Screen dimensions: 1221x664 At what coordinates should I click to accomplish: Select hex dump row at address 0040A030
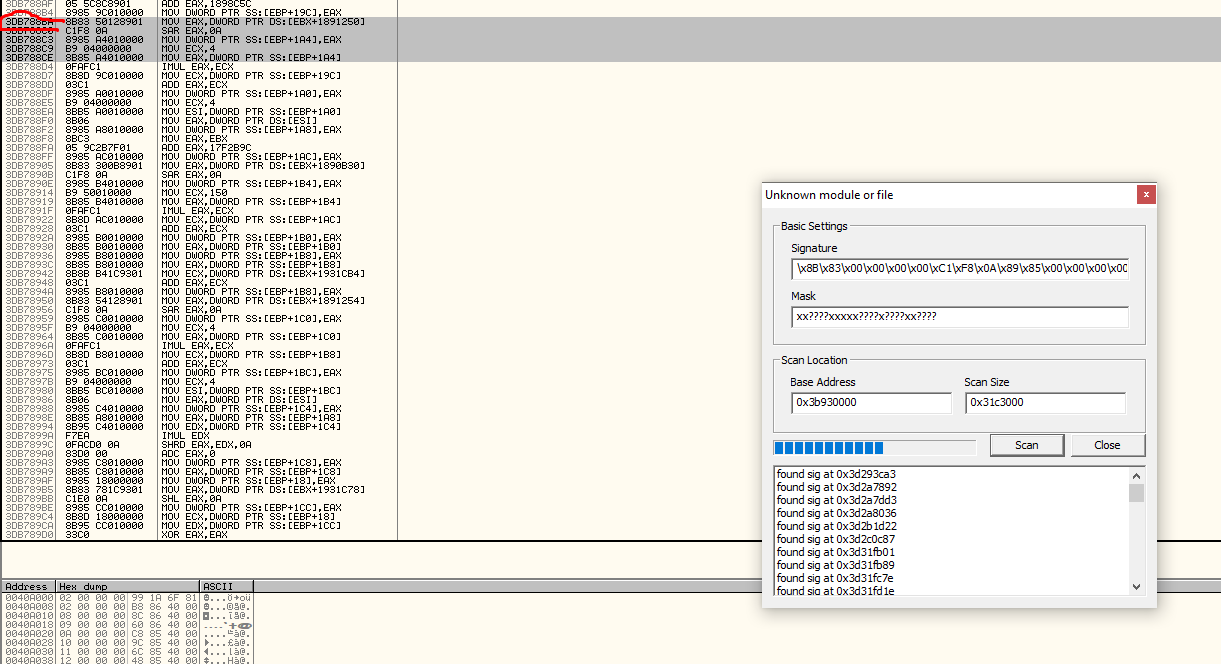127,650
